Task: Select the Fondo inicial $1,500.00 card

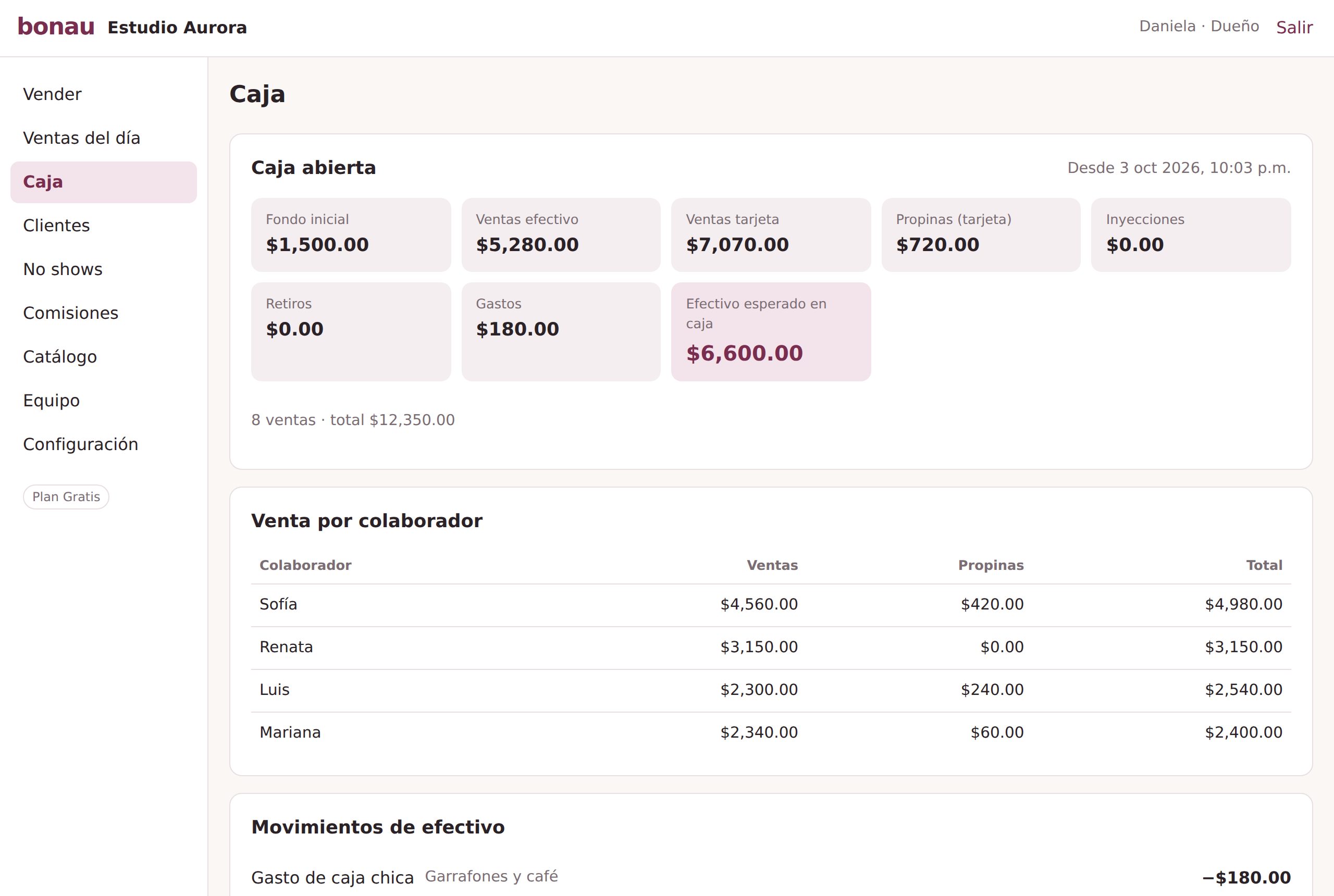Action: tap(351, 235)
